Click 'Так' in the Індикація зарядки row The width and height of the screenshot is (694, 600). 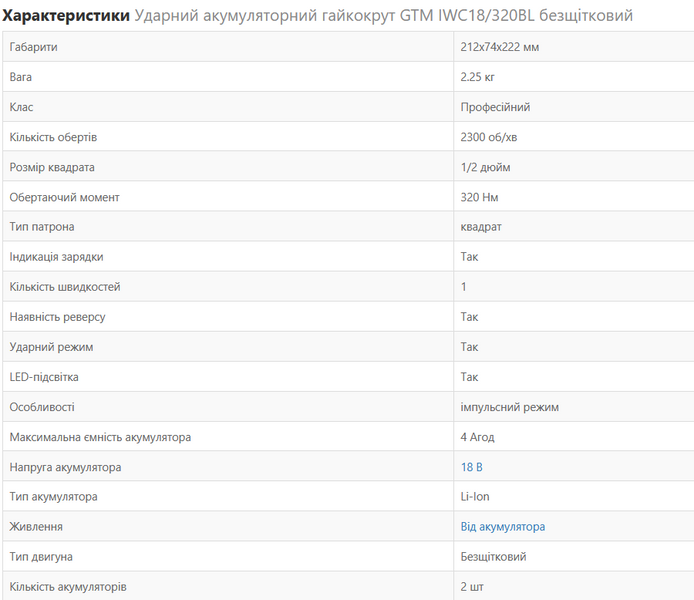click(469, 257)
